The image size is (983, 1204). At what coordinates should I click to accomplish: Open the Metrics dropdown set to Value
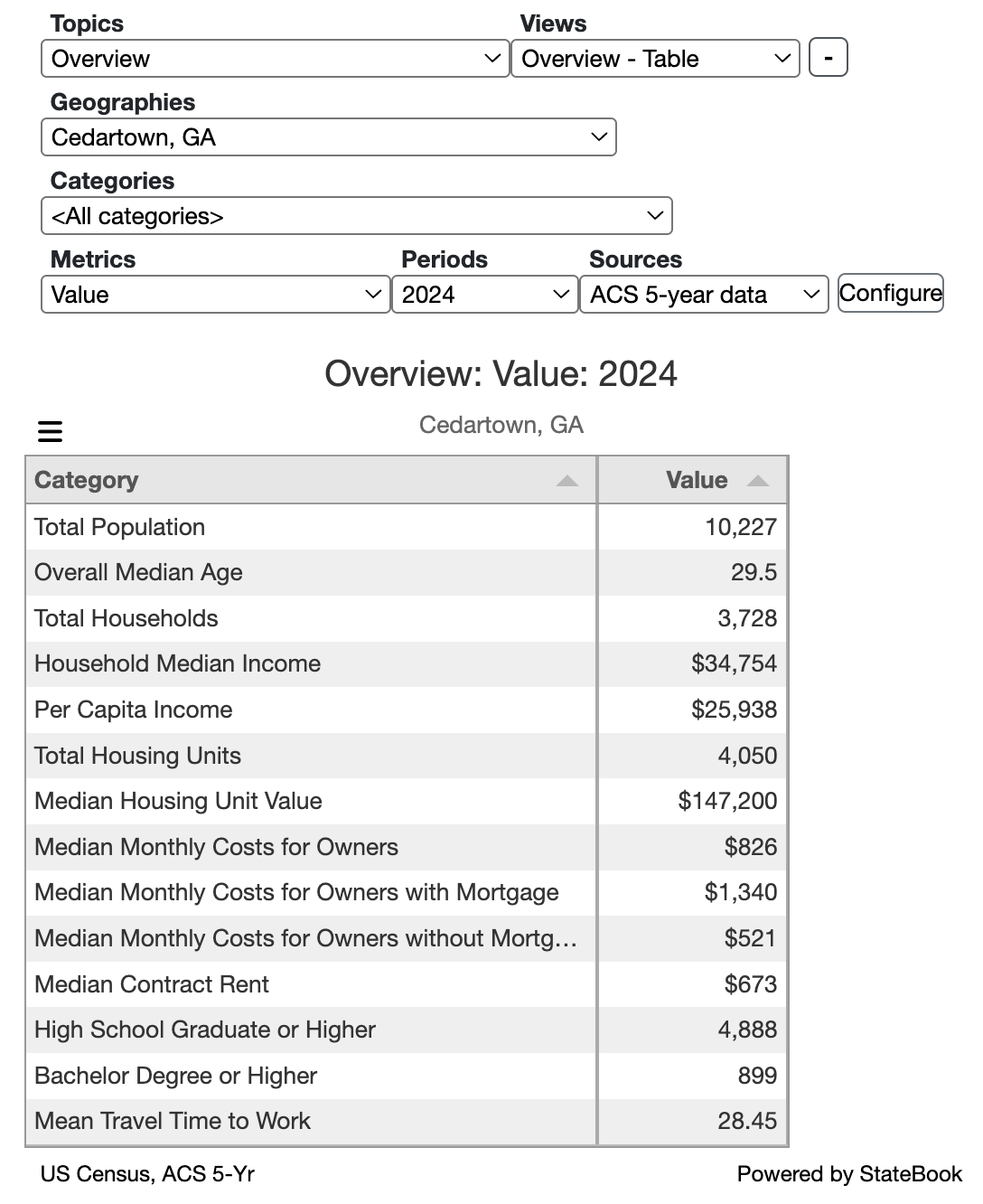[x=215, y=295]
